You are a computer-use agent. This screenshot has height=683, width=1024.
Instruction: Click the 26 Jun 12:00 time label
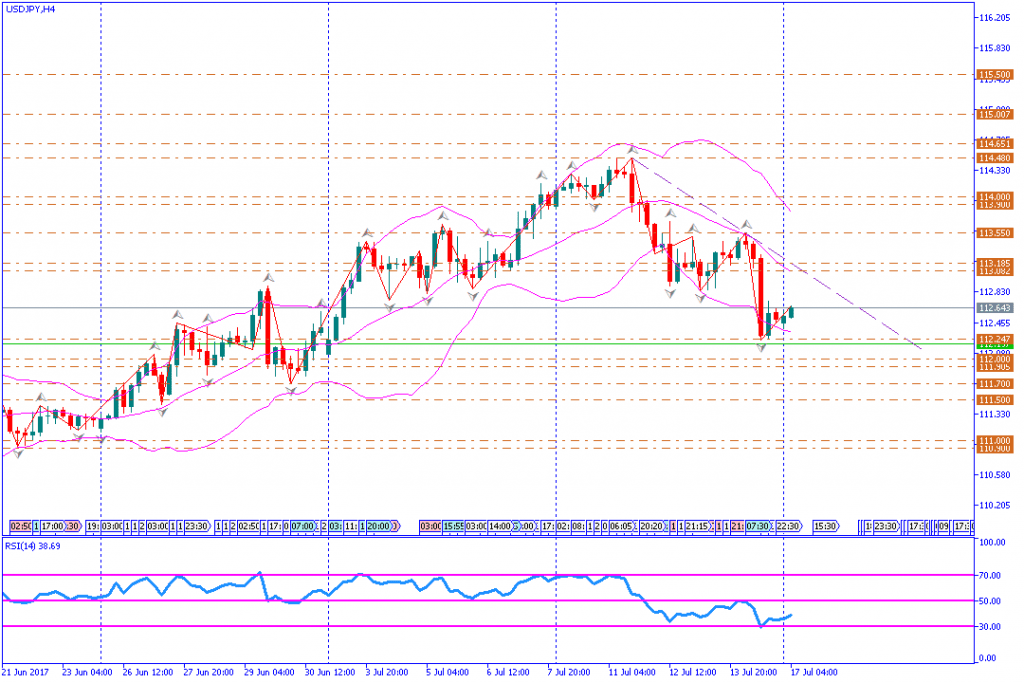pos(148,673)
